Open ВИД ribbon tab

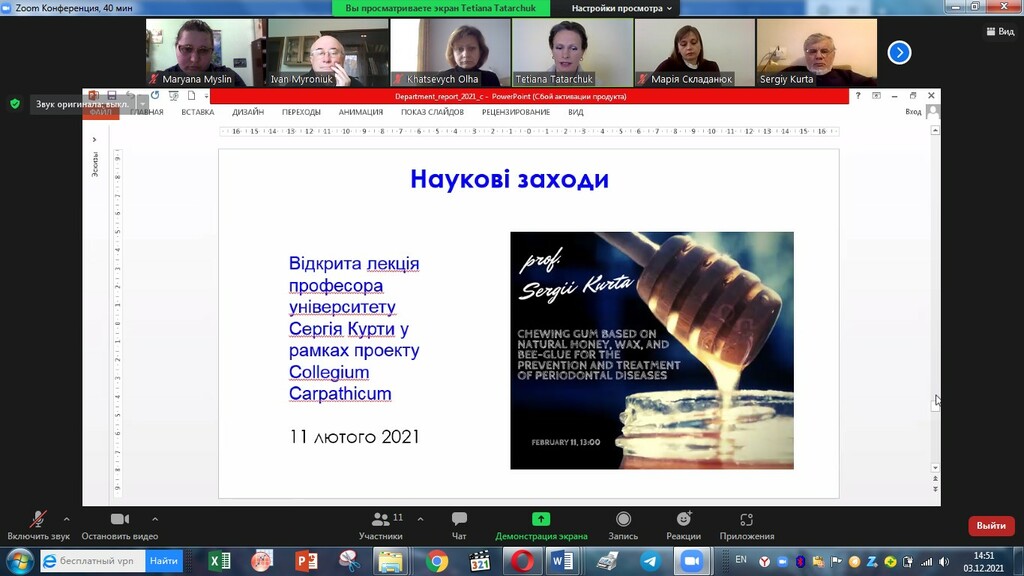click(x=575, y=112)
